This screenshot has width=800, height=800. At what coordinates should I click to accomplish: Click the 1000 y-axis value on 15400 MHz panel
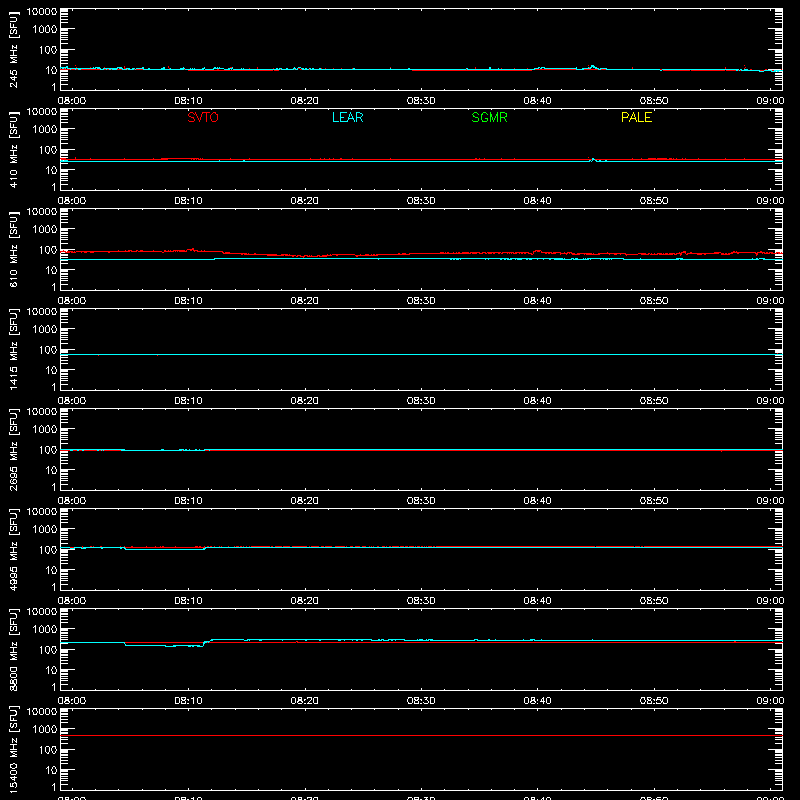point(45,730)
